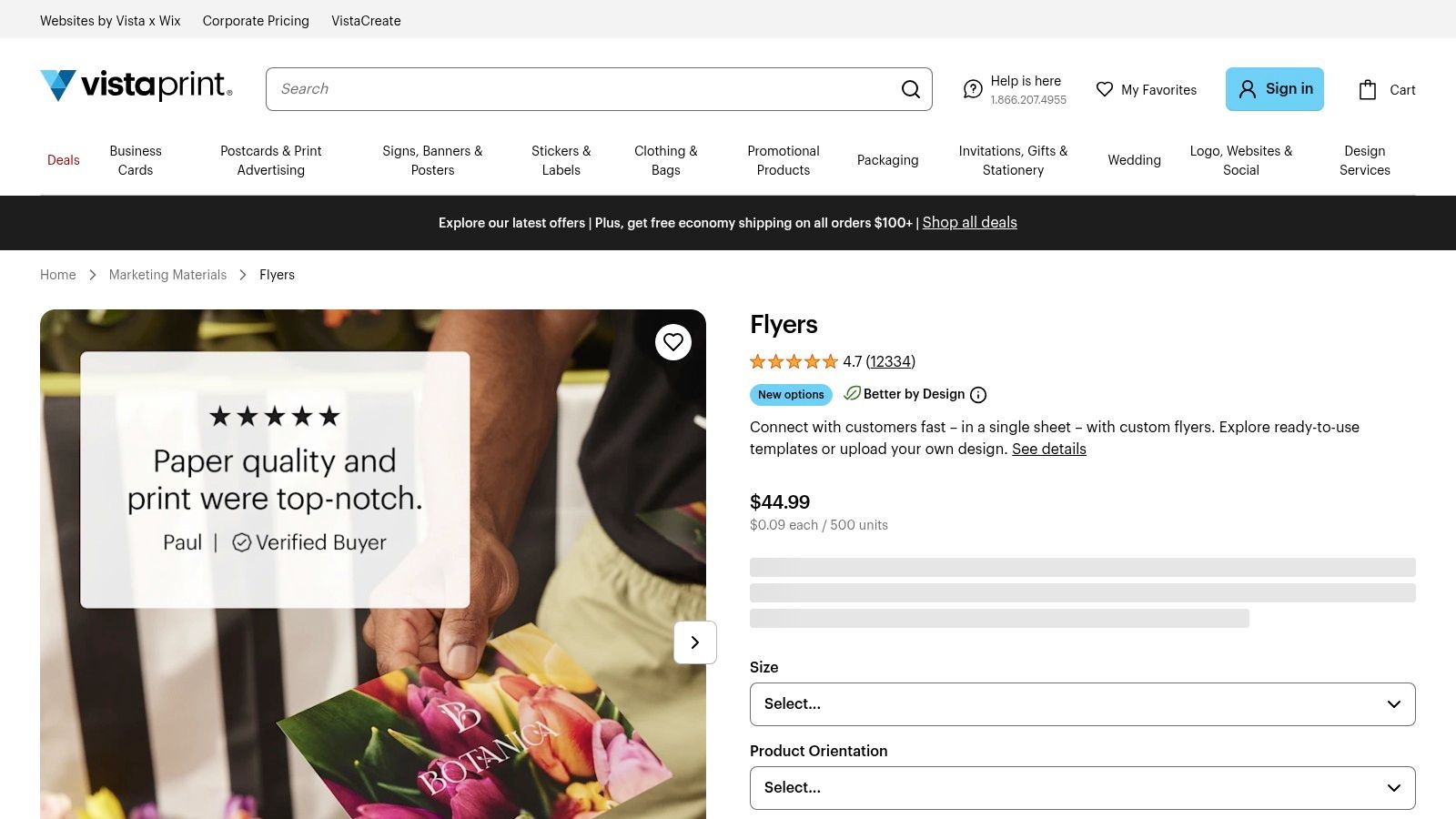
Task: Open the Promotional Products menu
Action: point(784,160)
